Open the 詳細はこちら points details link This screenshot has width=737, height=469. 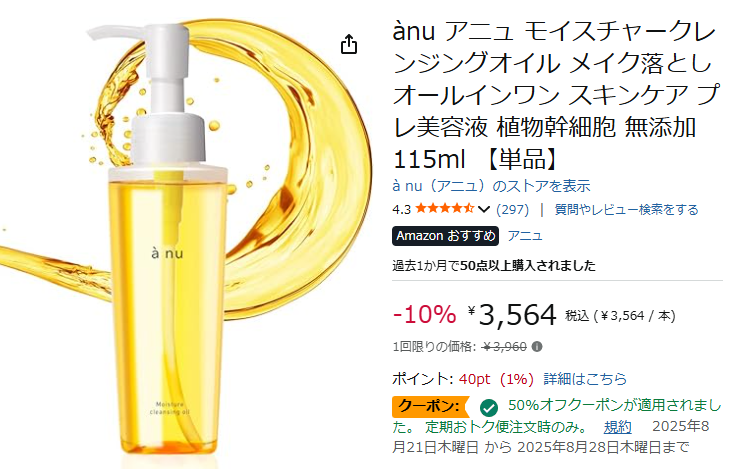click(x=585, y=379)
